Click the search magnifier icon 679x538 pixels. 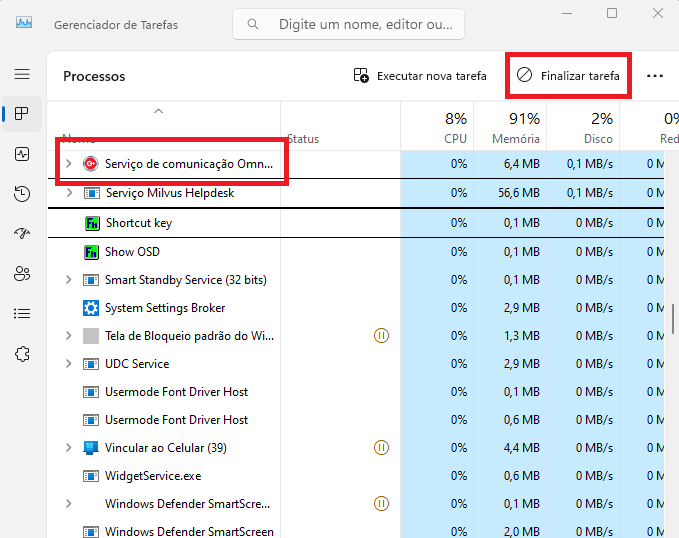click(x=253, y=24)
